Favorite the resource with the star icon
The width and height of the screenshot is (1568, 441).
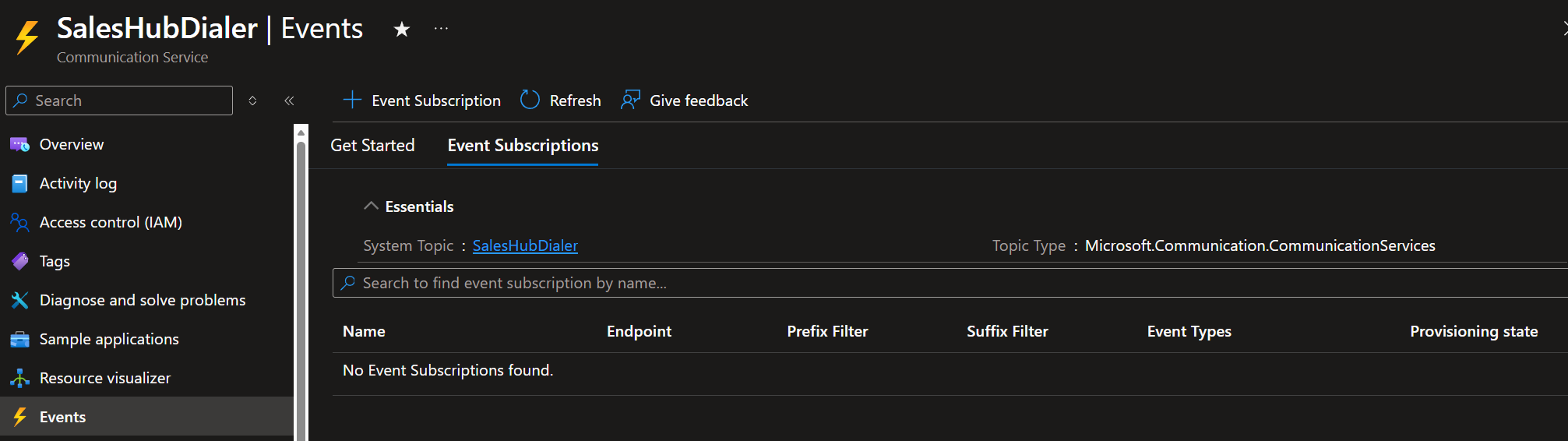click(401, 30)
